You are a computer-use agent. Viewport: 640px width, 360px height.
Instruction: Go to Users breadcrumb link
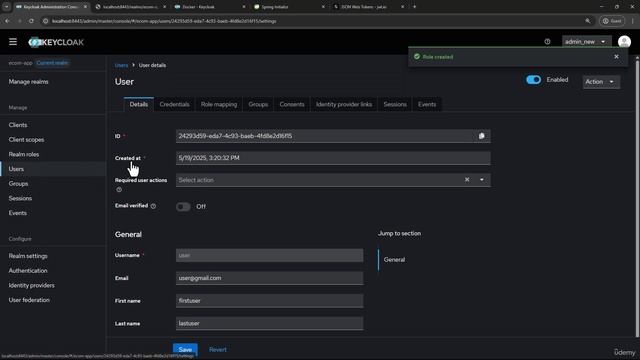(x=121, y=65)
